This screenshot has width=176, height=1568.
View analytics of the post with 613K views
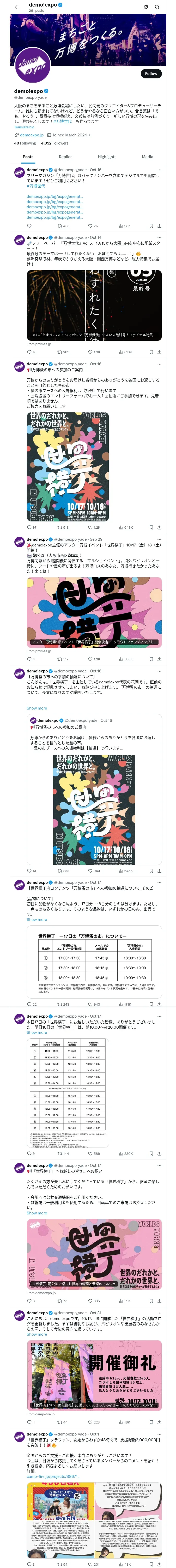click(125, 352)
